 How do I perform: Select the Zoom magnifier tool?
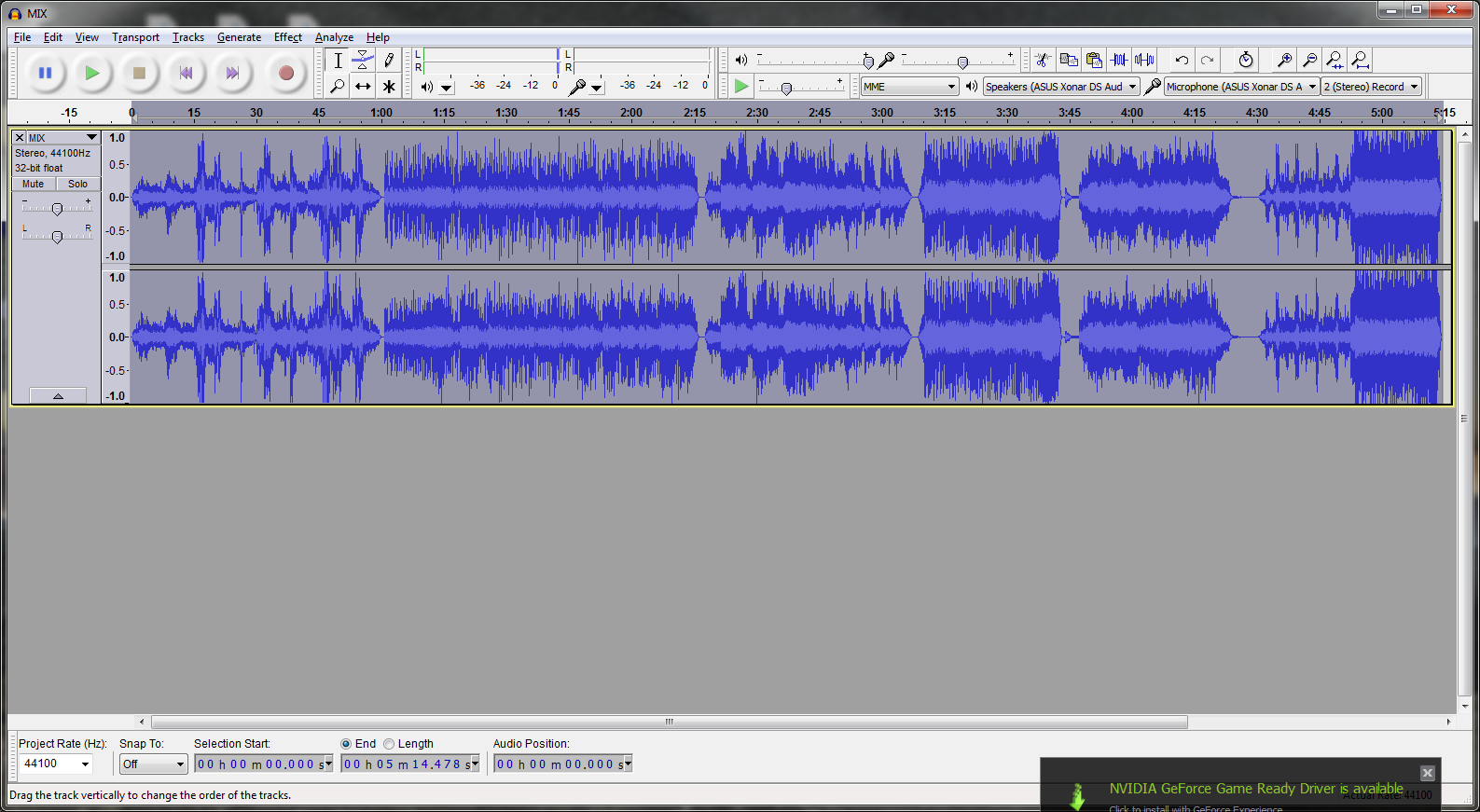point(338,86)
